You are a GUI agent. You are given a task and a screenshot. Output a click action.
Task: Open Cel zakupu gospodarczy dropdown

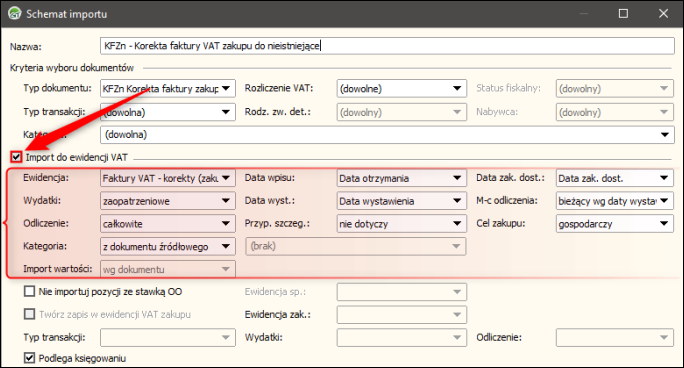coord(615,224)
